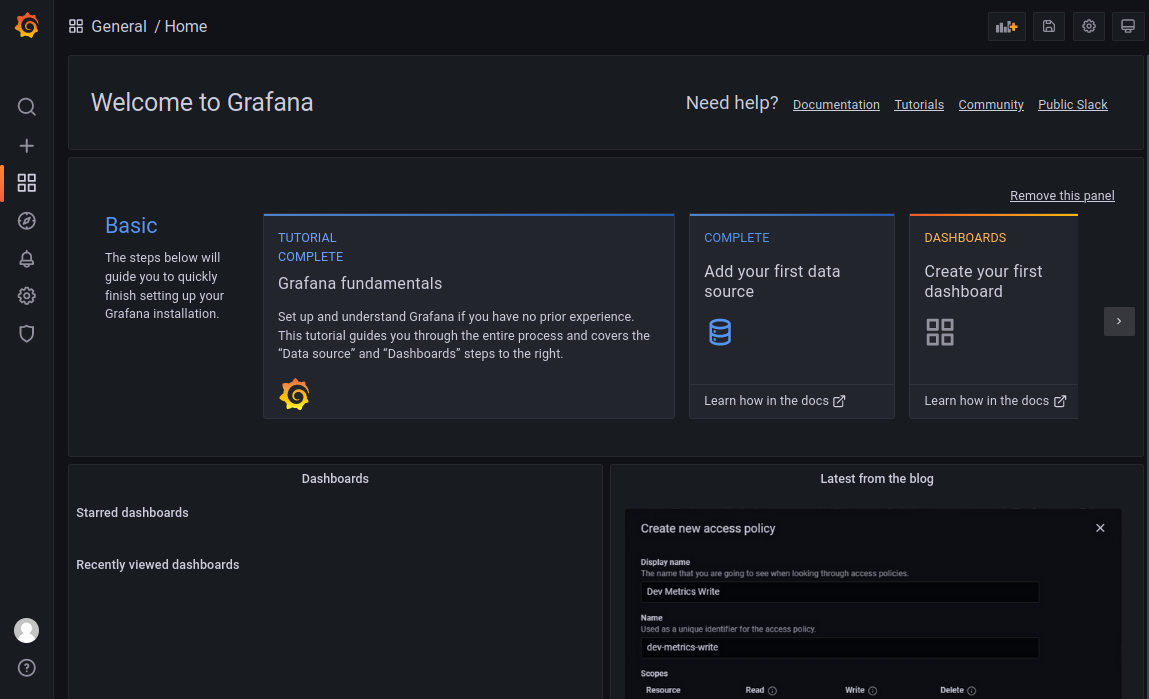
Task: Open the Add your first data source card
Action: coord(791,317)
